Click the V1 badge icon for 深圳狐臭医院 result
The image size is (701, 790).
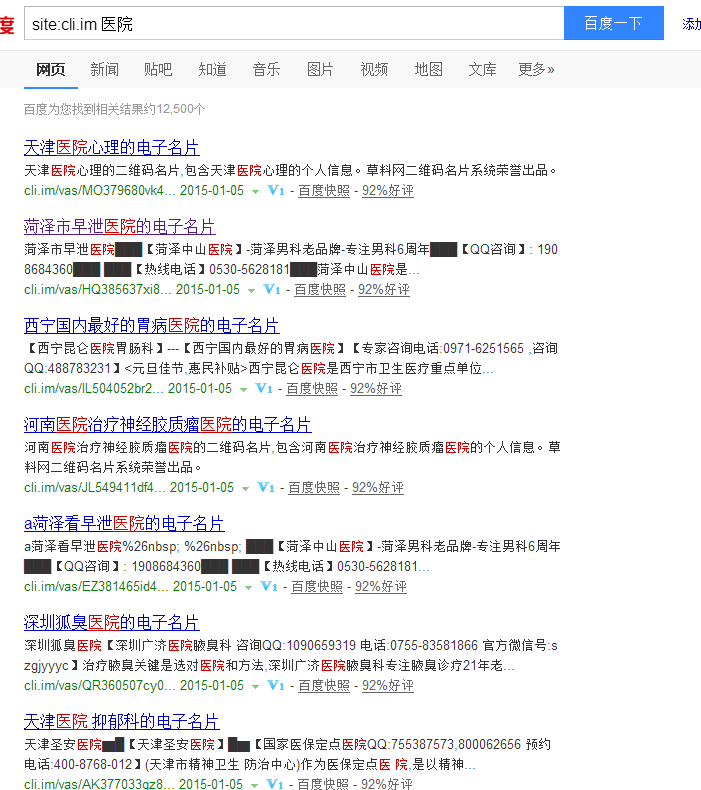[276, 685]
